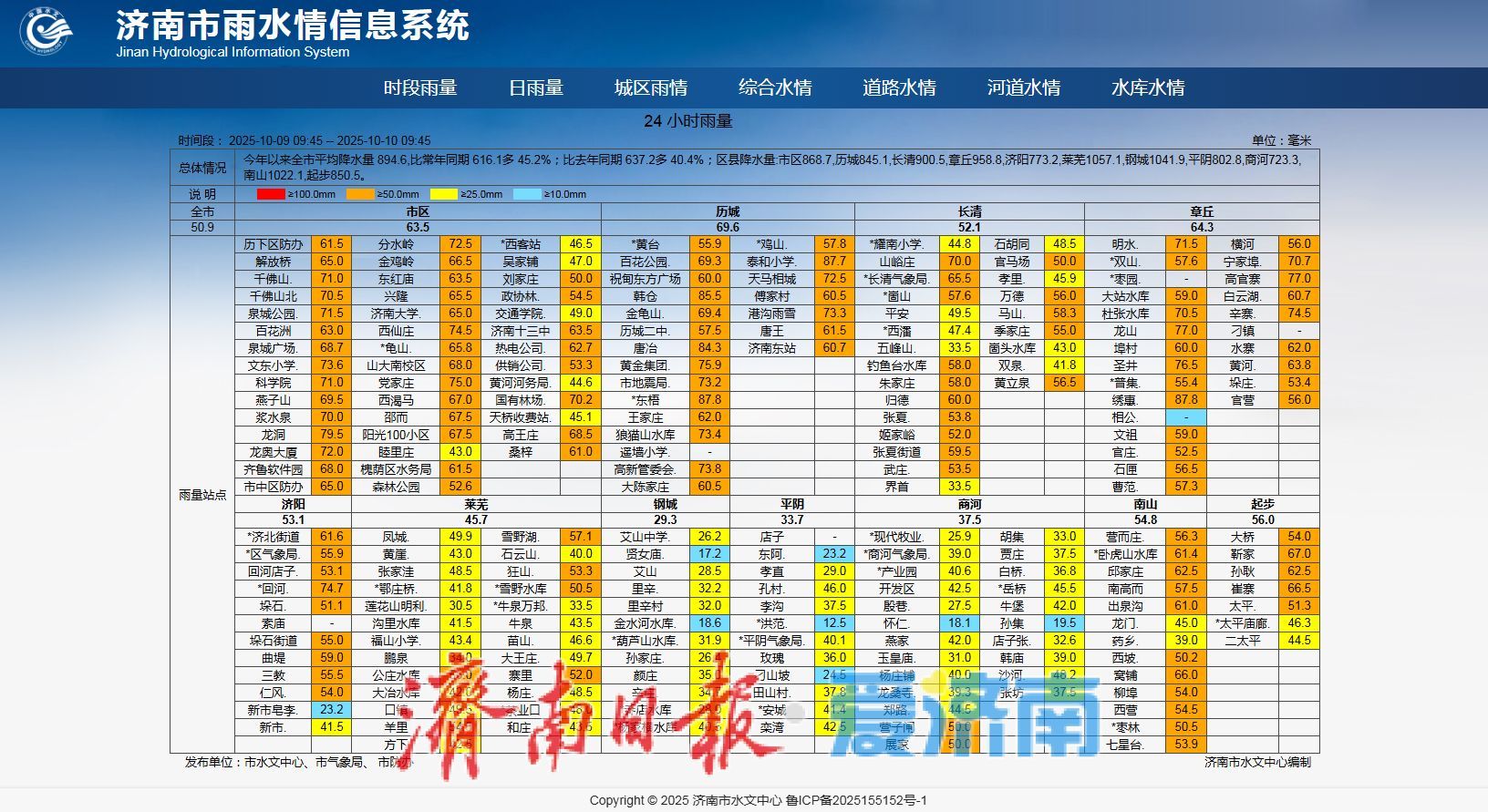Click the 新市皂李 station name
The image size is (1488, 812).
pyautogui.click(x=274, y=710)
